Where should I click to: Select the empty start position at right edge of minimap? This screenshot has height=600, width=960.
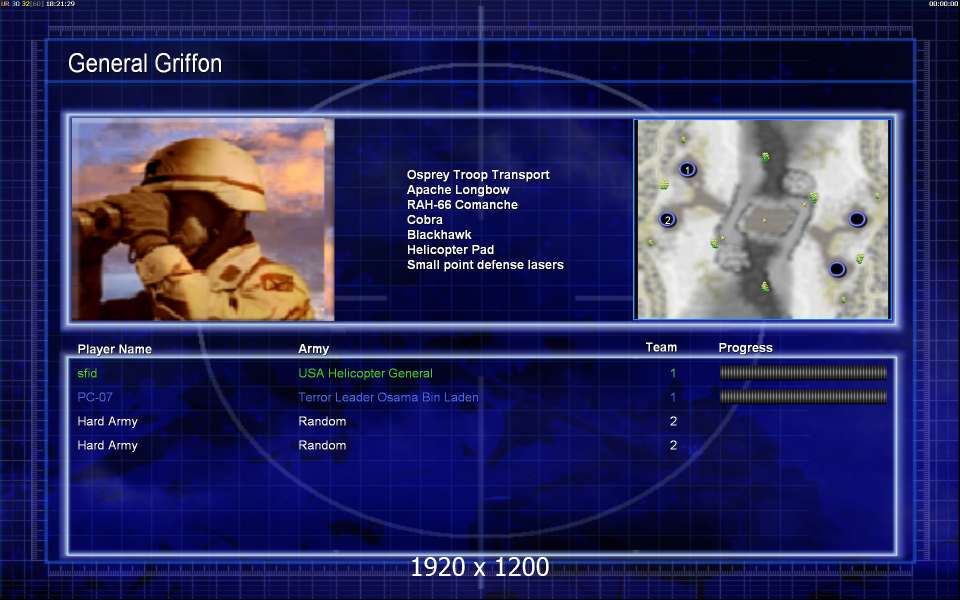pyautogui.click(x=857, y=219)
